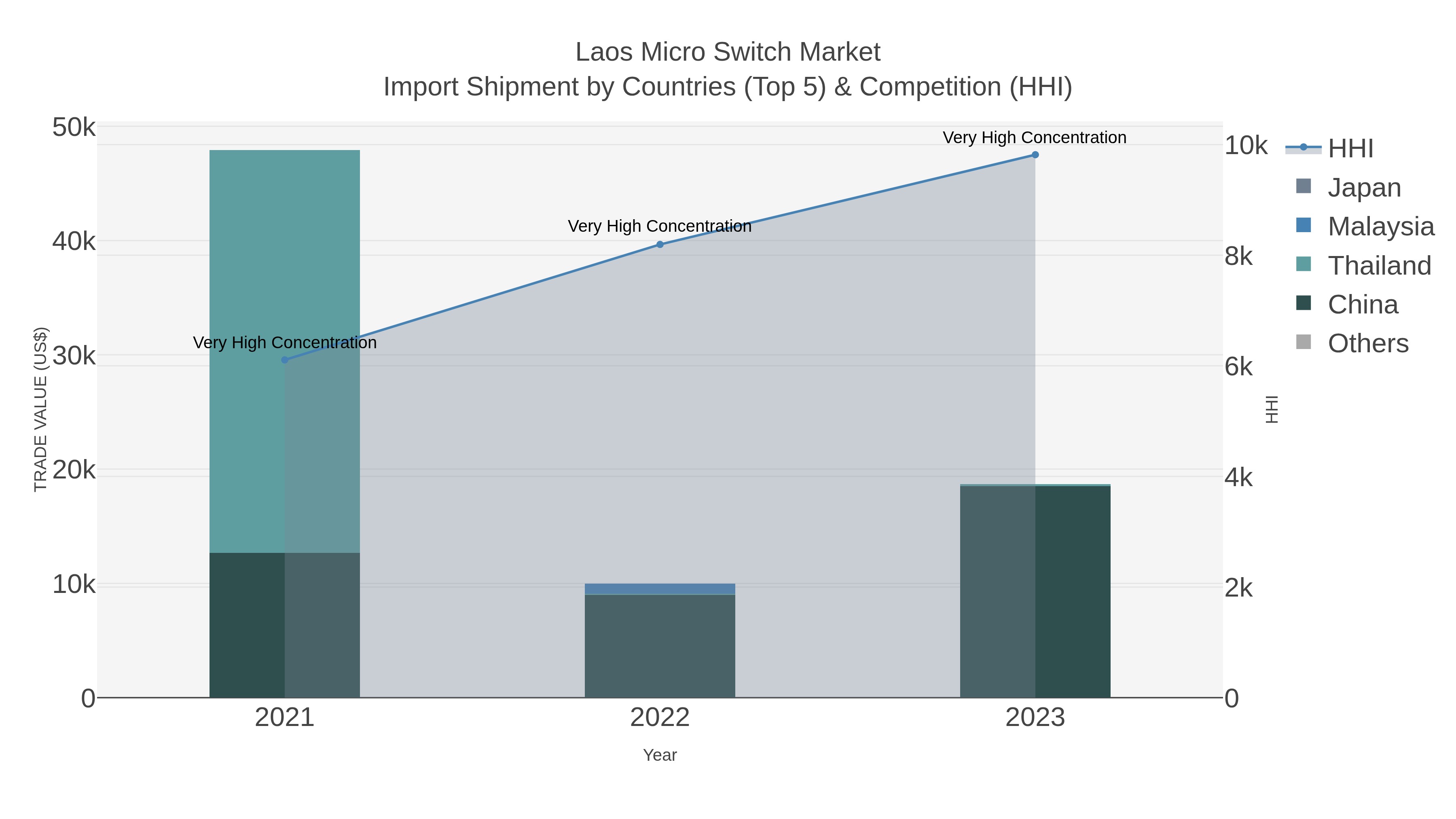Toggle the Thailand legend entry

pyautogui.click(x=1363, y=265)
